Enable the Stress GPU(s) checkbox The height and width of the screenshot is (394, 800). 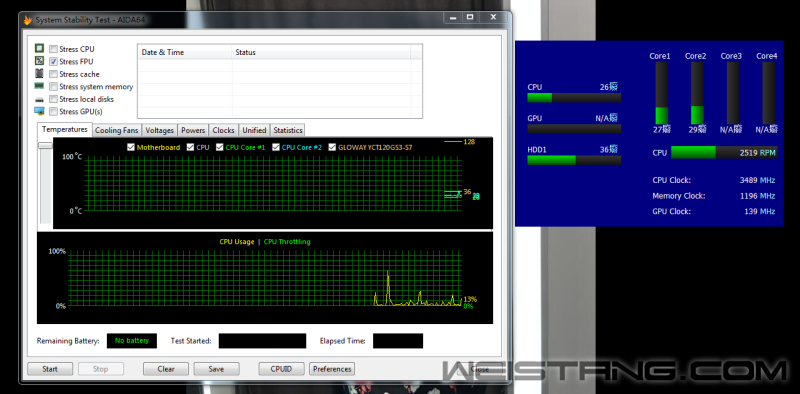(x=53, y=111)
